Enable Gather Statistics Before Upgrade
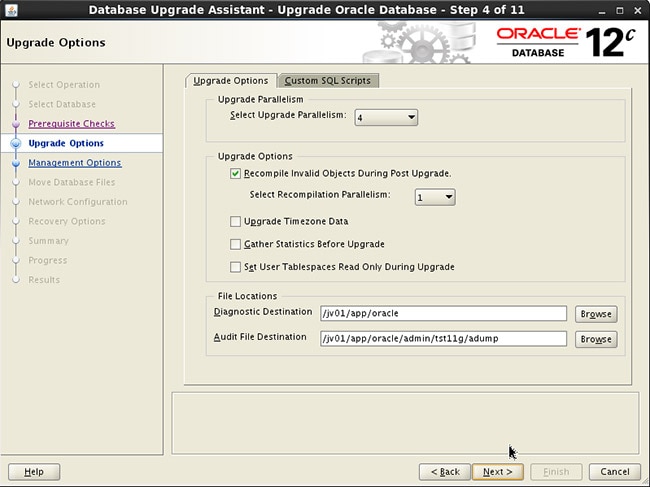The image size is (650, 487). coord(235,244)
